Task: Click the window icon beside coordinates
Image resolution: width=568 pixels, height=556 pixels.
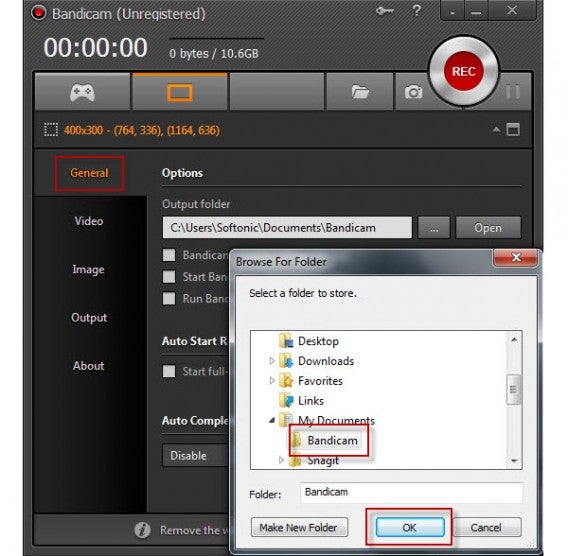Action: click(x=513, y=130)
